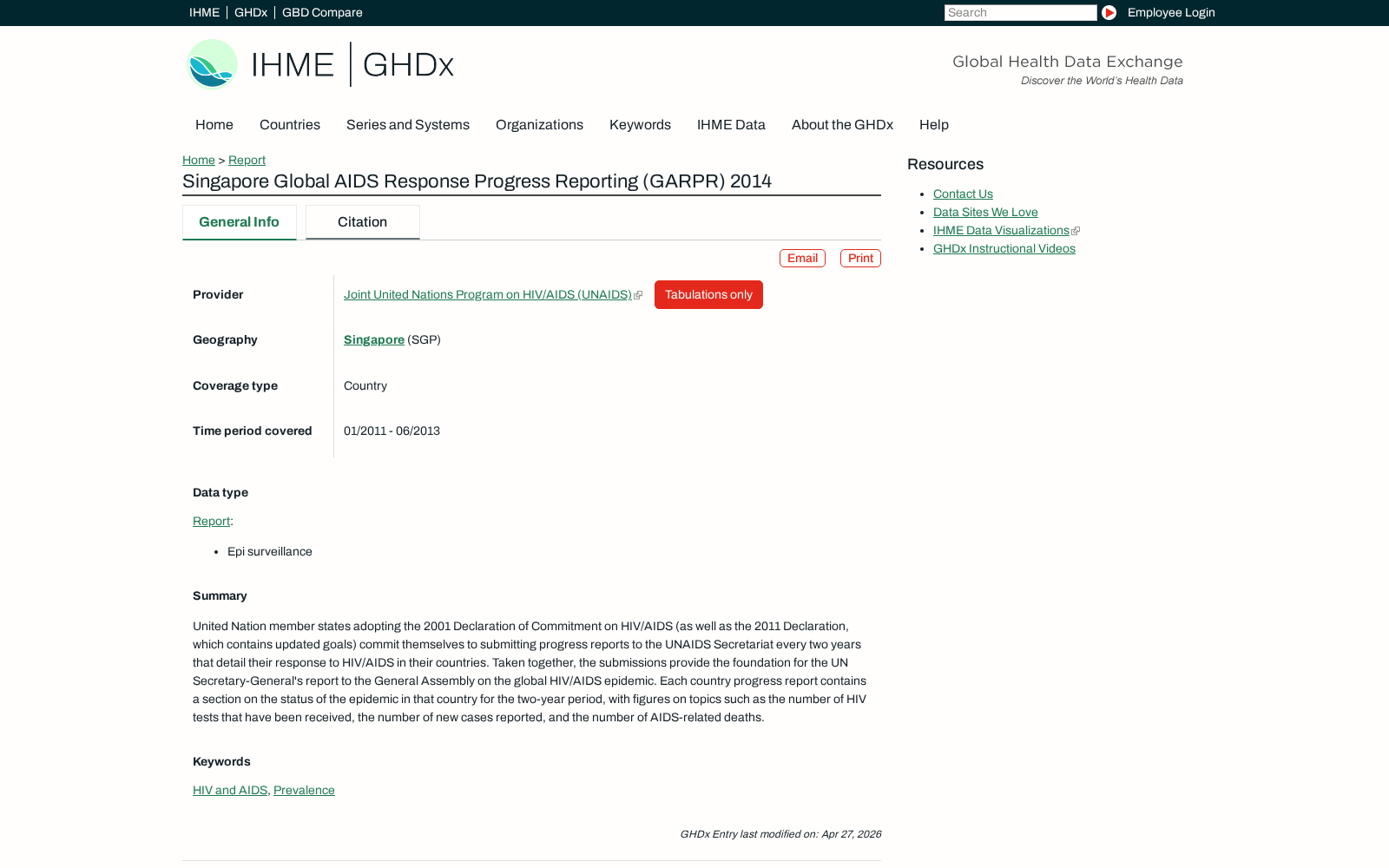
Task: Click the Keywords section heading
Action: point(221,762)
